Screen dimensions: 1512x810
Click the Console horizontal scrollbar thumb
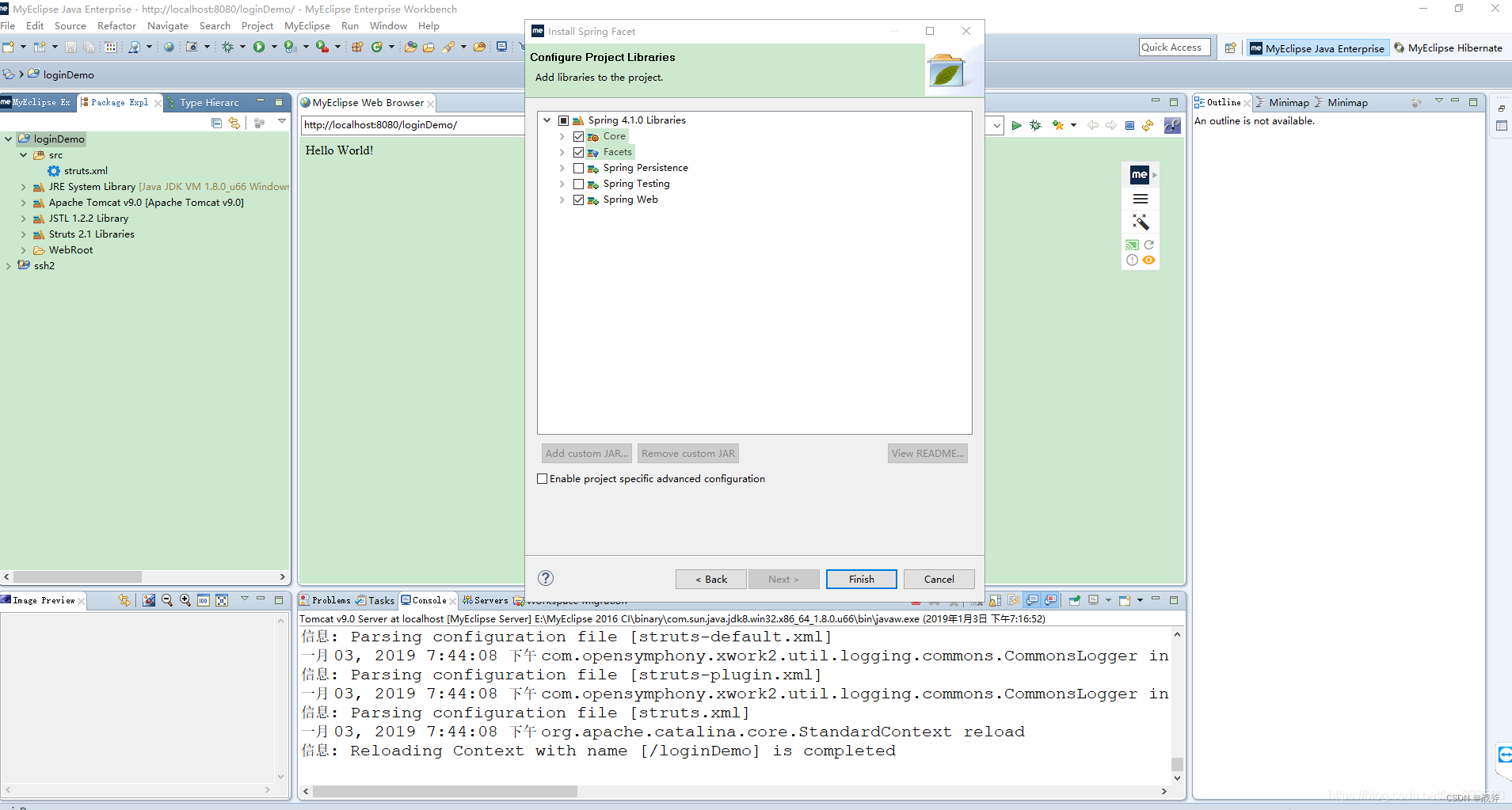445,791
